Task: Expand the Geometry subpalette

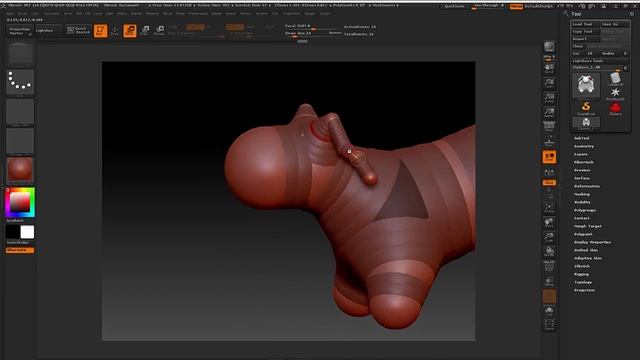Action: pos(584,146)
